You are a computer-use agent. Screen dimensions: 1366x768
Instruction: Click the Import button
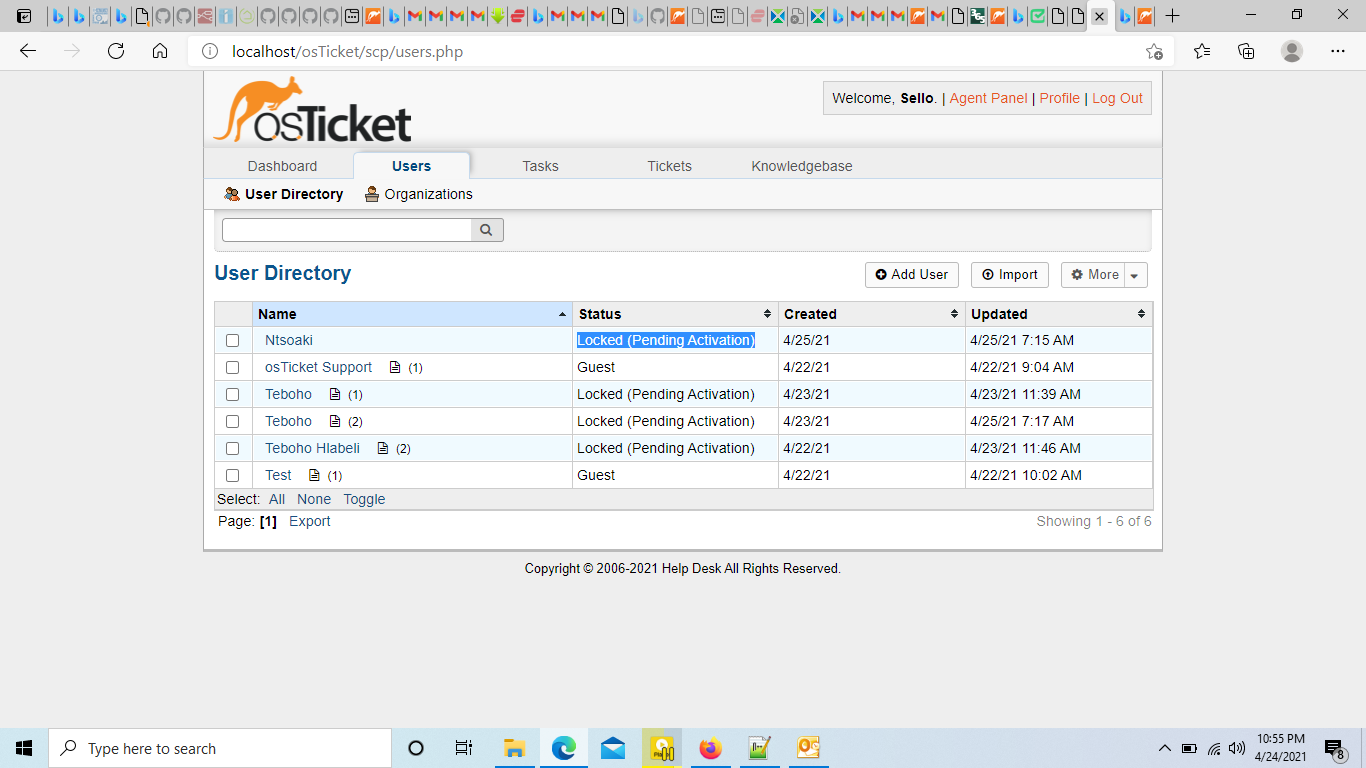(x=1009, y=275)
